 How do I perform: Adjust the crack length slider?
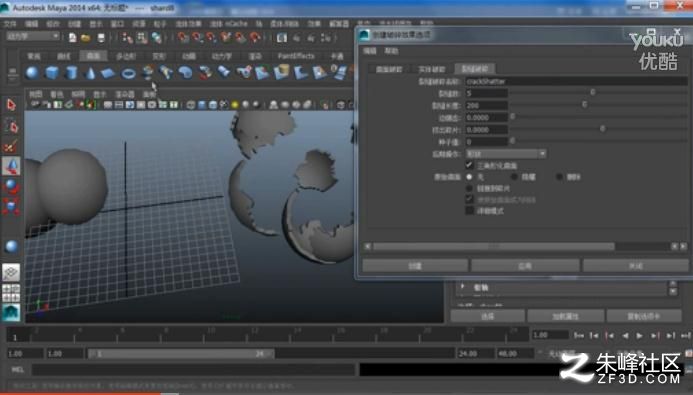click(x=598, y=105)
